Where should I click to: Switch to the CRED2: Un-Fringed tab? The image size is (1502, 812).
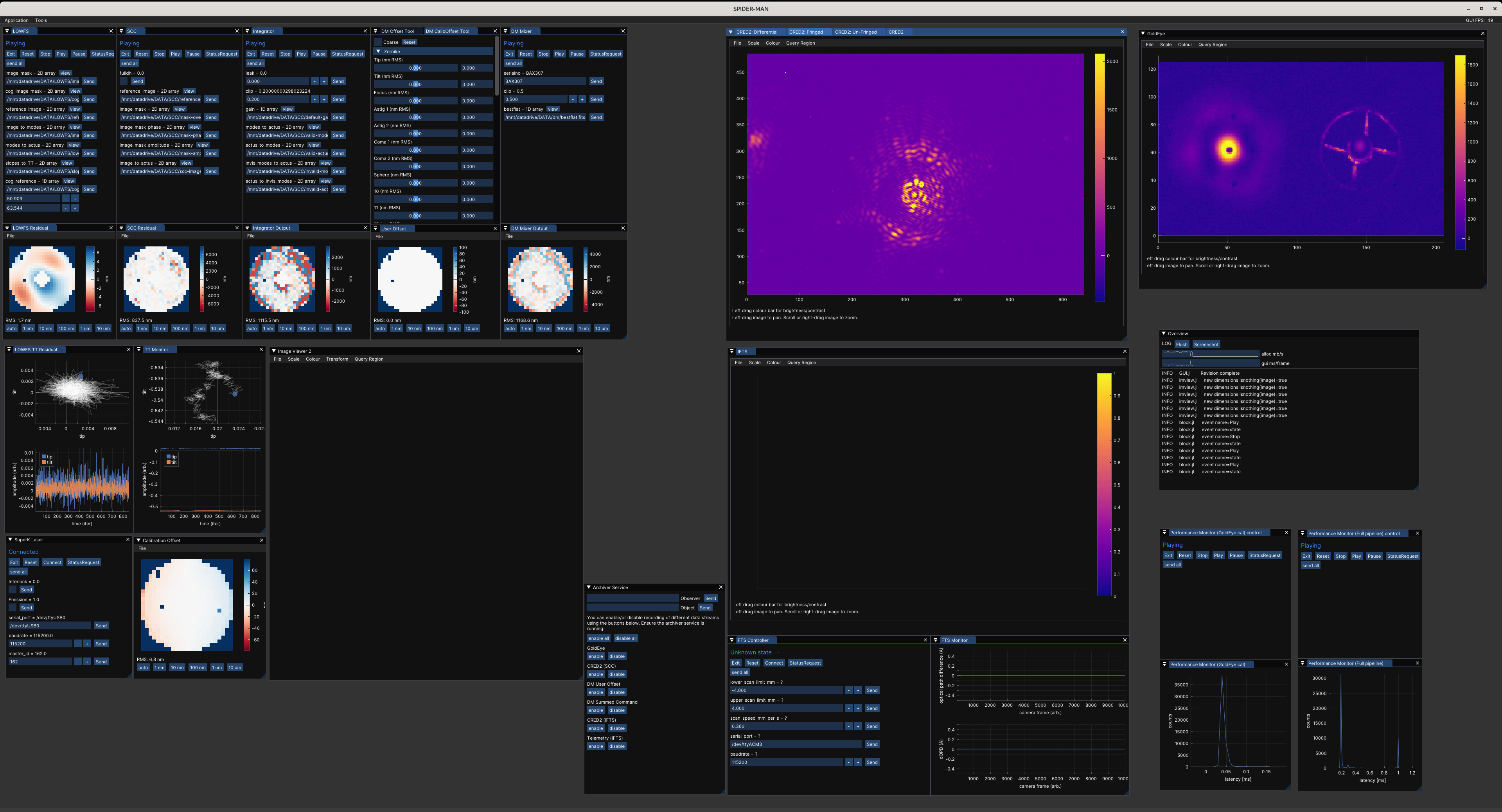click(x=855, y=32)
